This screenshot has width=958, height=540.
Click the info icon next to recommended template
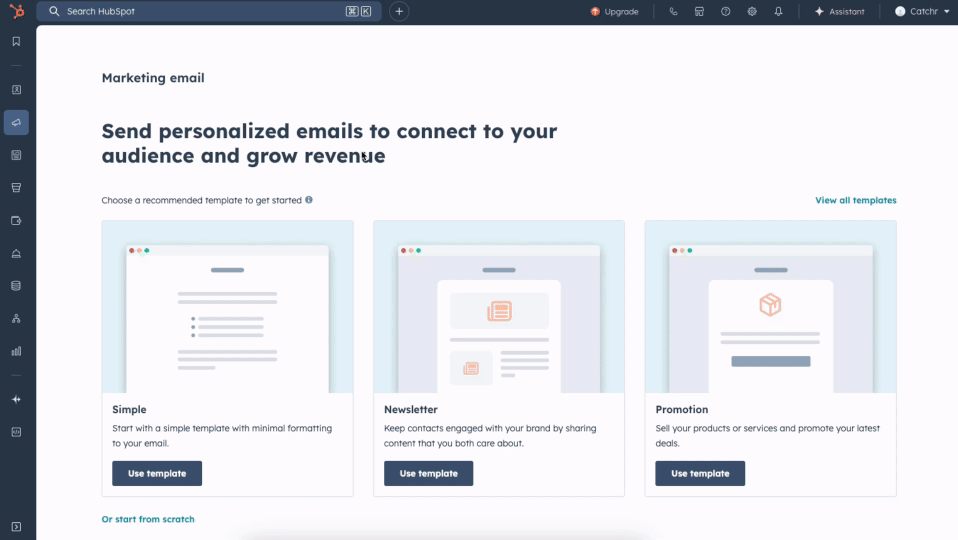tap(309, 200)
